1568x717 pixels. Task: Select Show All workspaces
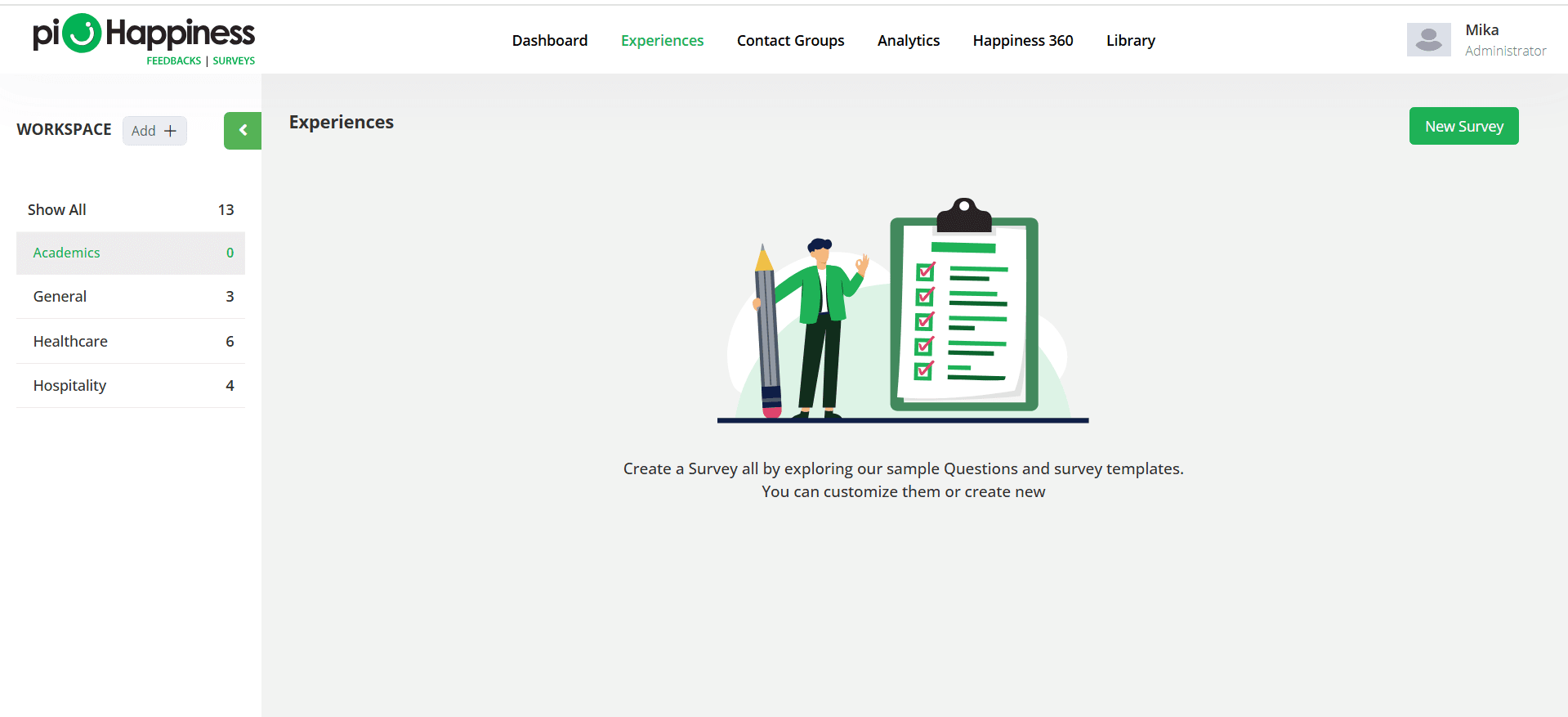131,210
